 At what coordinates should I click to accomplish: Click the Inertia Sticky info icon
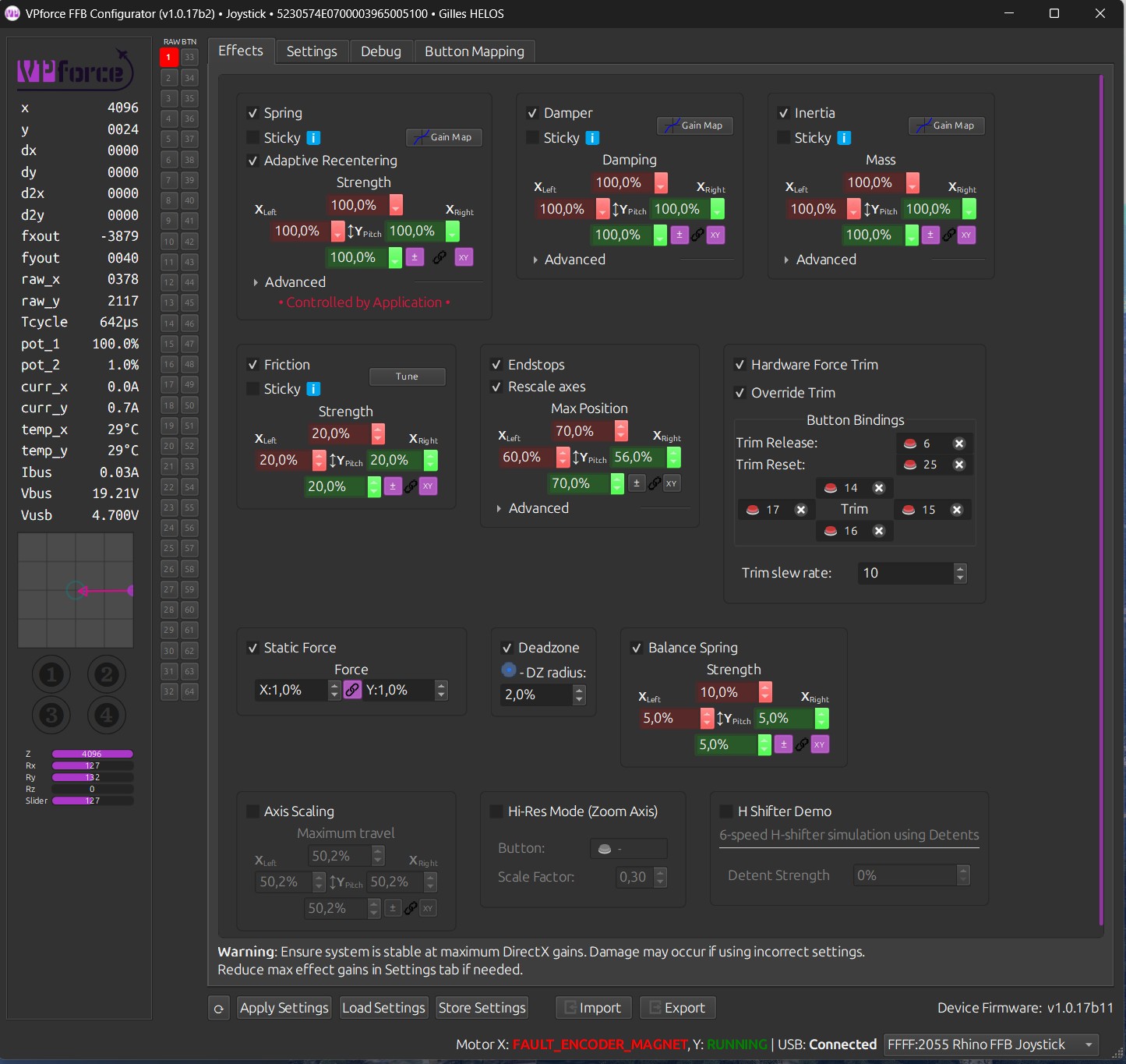tap(844, 138)
